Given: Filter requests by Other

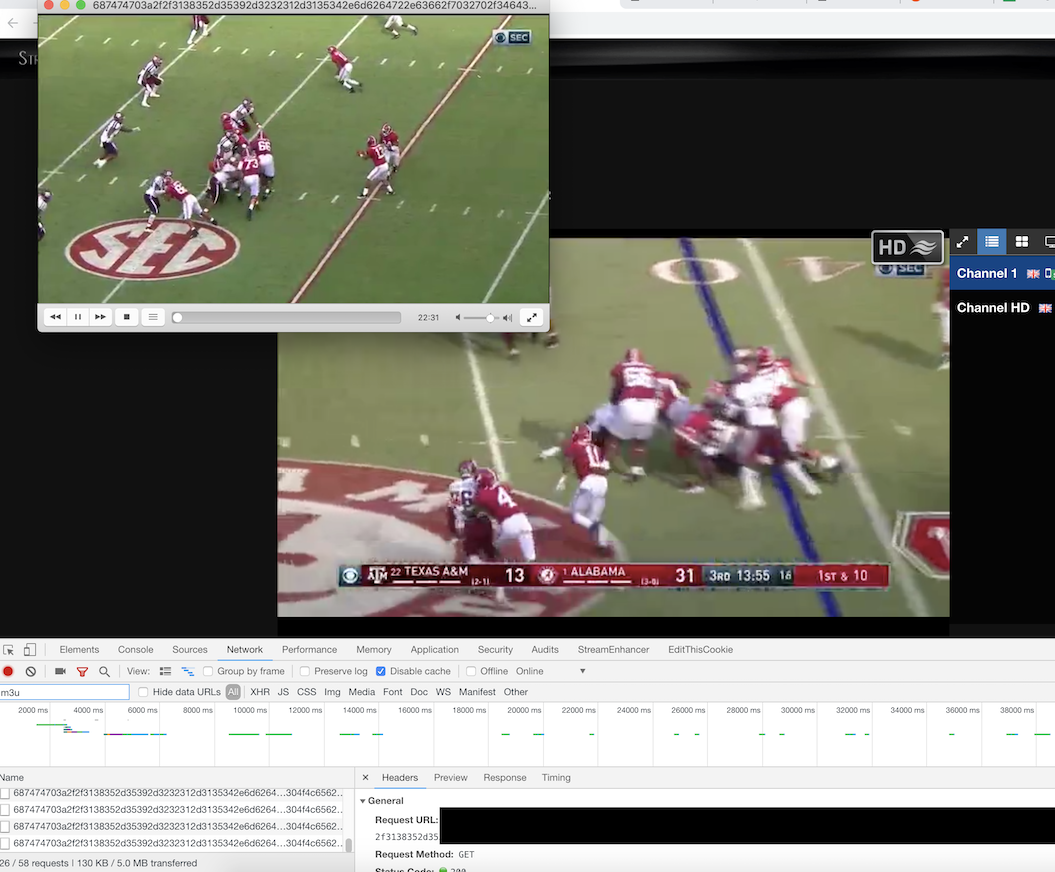Looking at the screenshot, I should coord(515,692).
